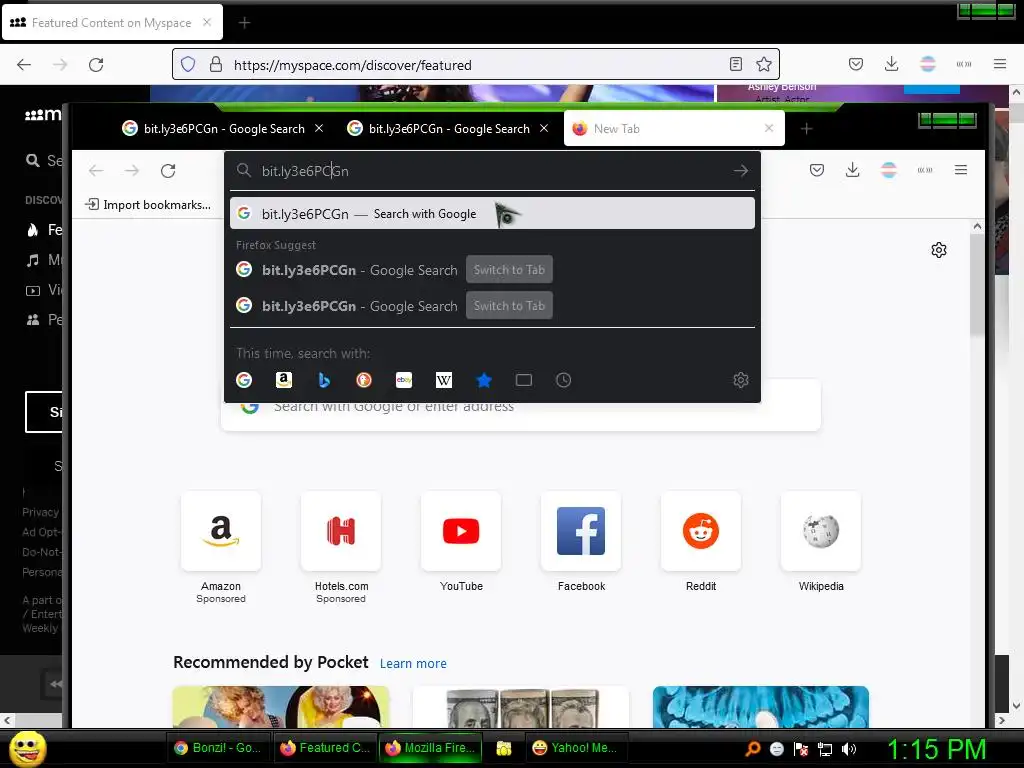Open Myspace sidebar search magnifier
The width and height of the screenshot is (1024, 768).
[33, 160]
